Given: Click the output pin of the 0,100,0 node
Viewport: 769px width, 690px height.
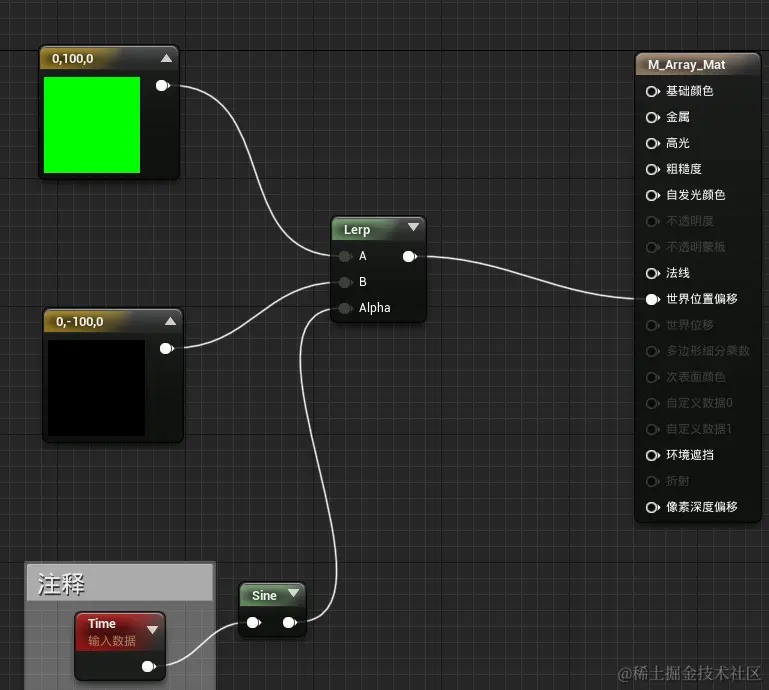Looking at the screenshot, I should (162, 86).
